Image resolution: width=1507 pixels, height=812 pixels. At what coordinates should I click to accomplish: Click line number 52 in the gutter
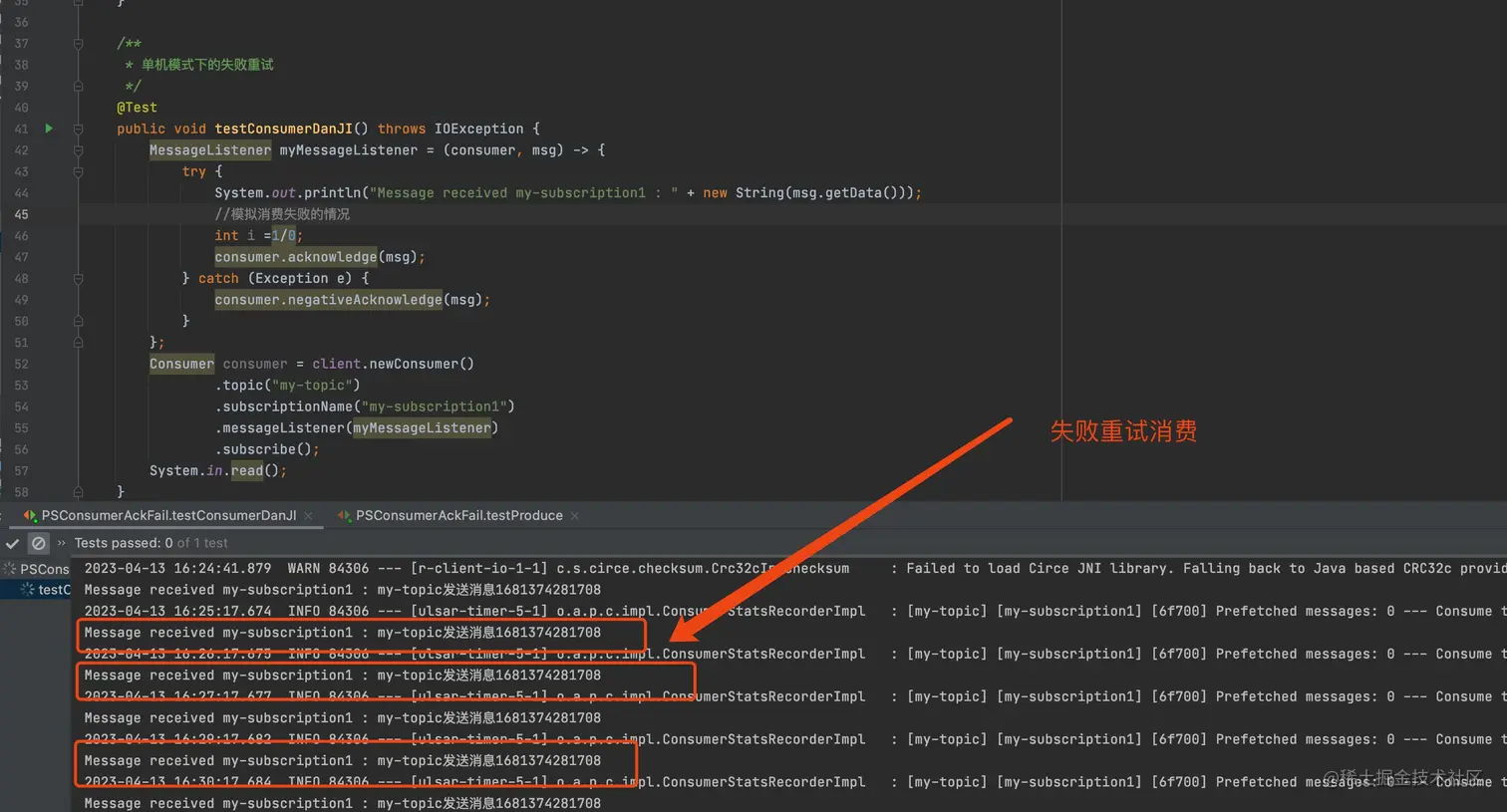pos(21,364)
